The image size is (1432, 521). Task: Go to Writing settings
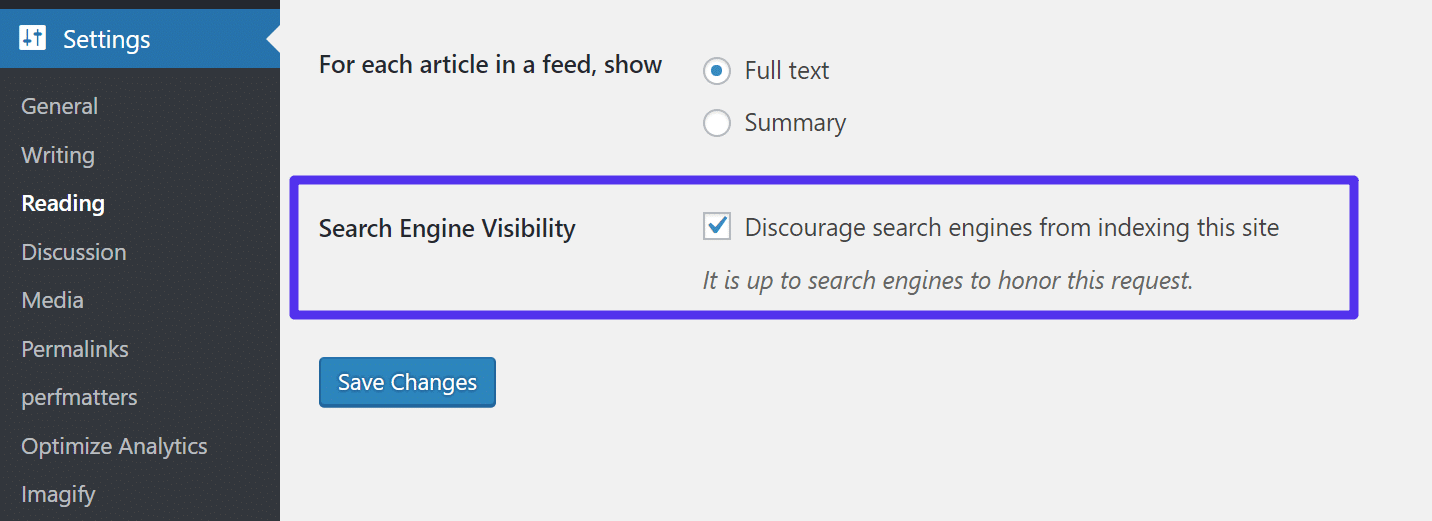[58, 155]
